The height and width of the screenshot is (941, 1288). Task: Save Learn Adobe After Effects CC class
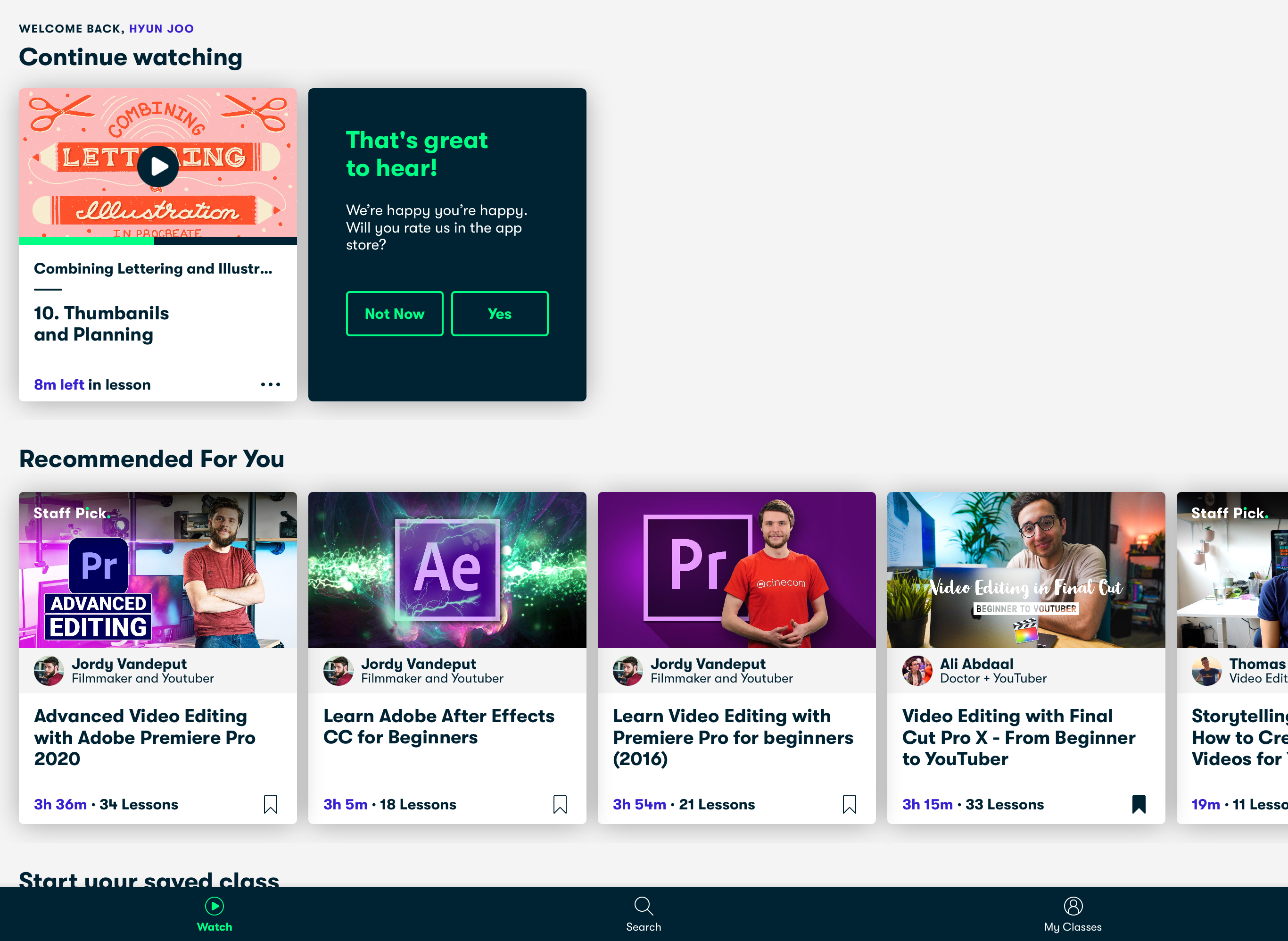click(x=560, y=804)
